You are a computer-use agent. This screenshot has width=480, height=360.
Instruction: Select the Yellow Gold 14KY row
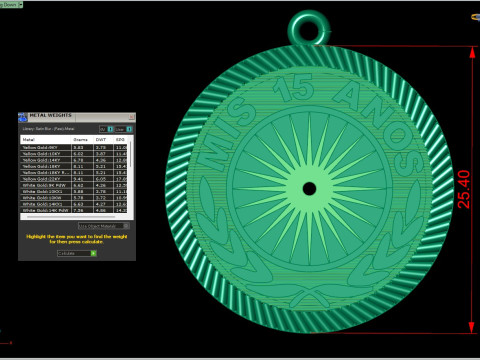(74, 160)
